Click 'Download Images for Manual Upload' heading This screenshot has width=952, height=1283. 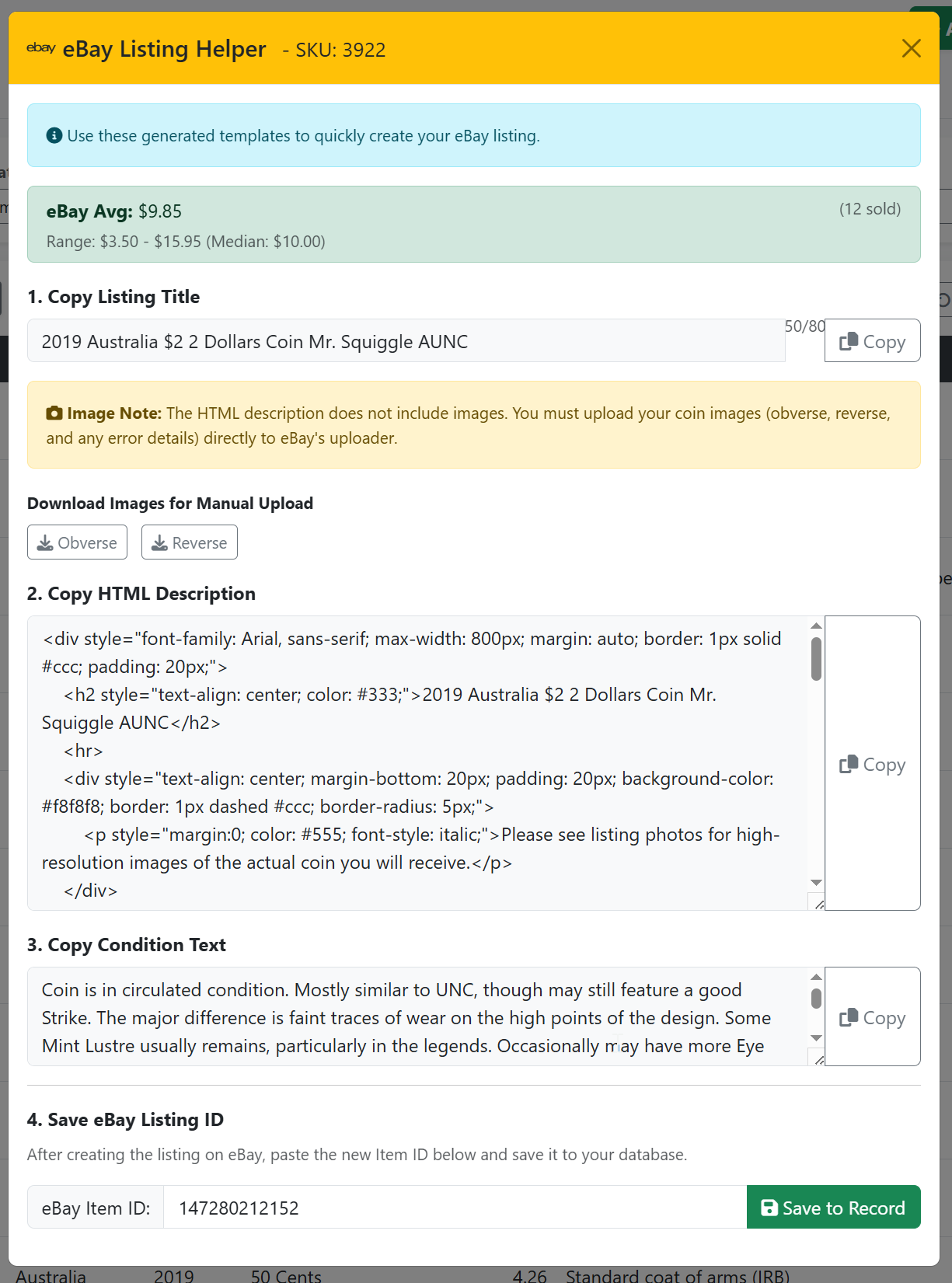170,504
